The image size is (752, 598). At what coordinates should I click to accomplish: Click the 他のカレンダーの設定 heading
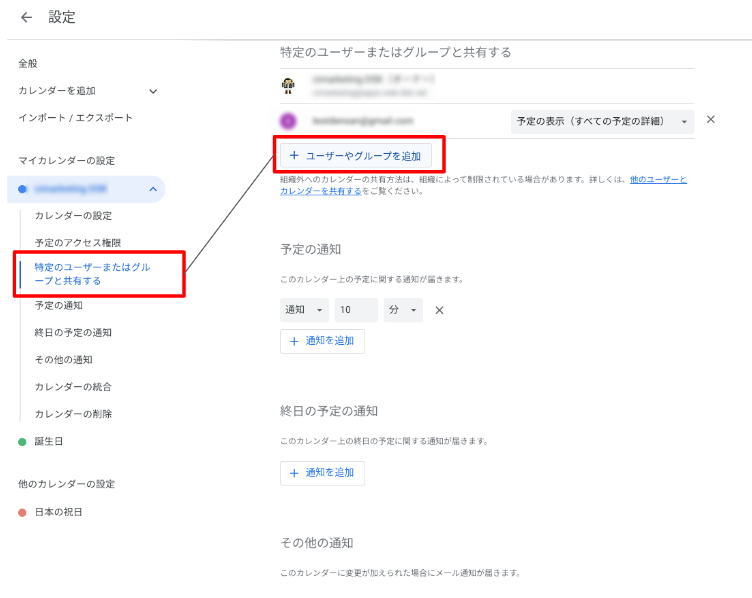pyautogui.click(x=67, y=484)
